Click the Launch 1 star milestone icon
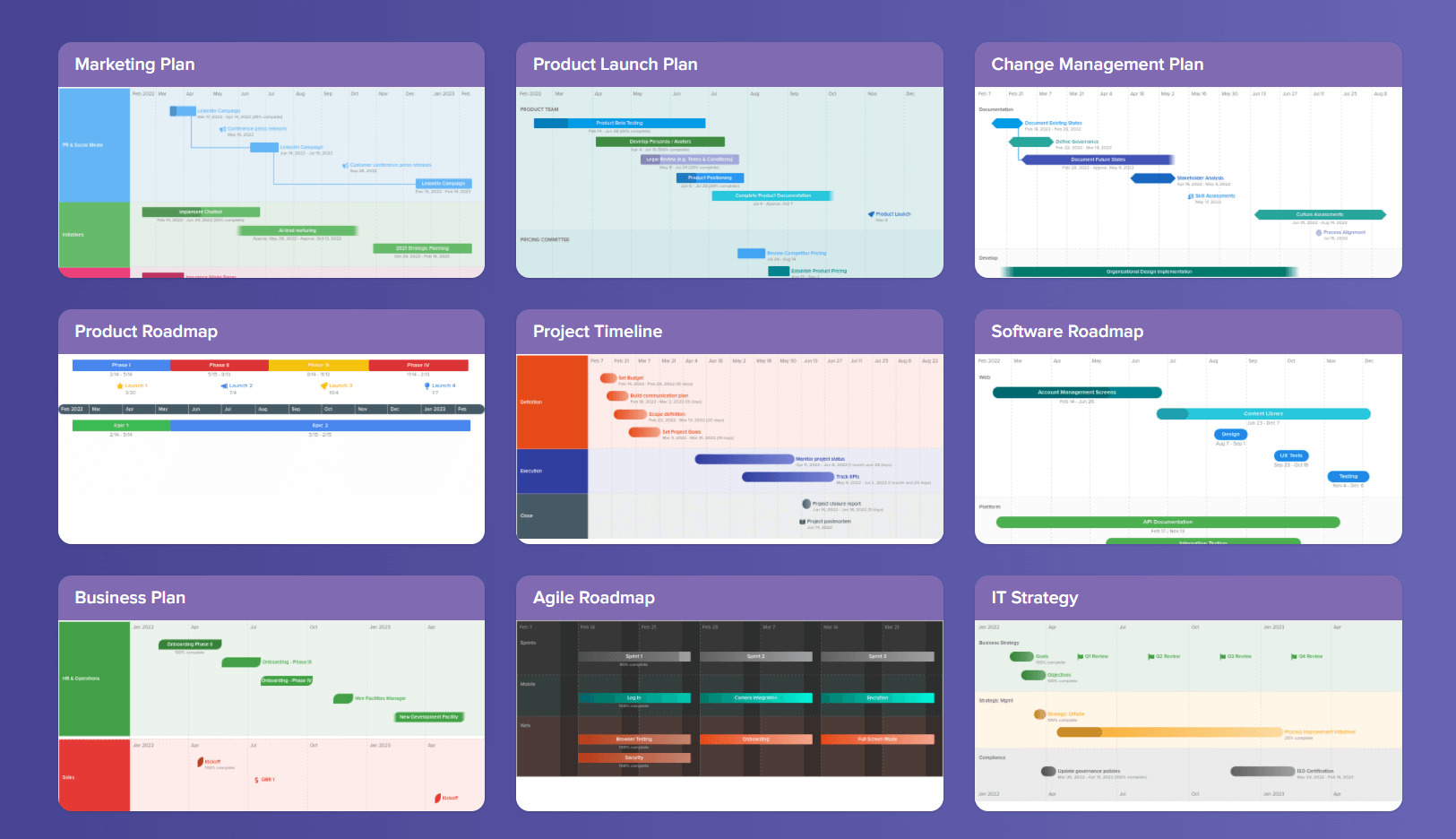The image size is (1456, 839). coord(120,385)
